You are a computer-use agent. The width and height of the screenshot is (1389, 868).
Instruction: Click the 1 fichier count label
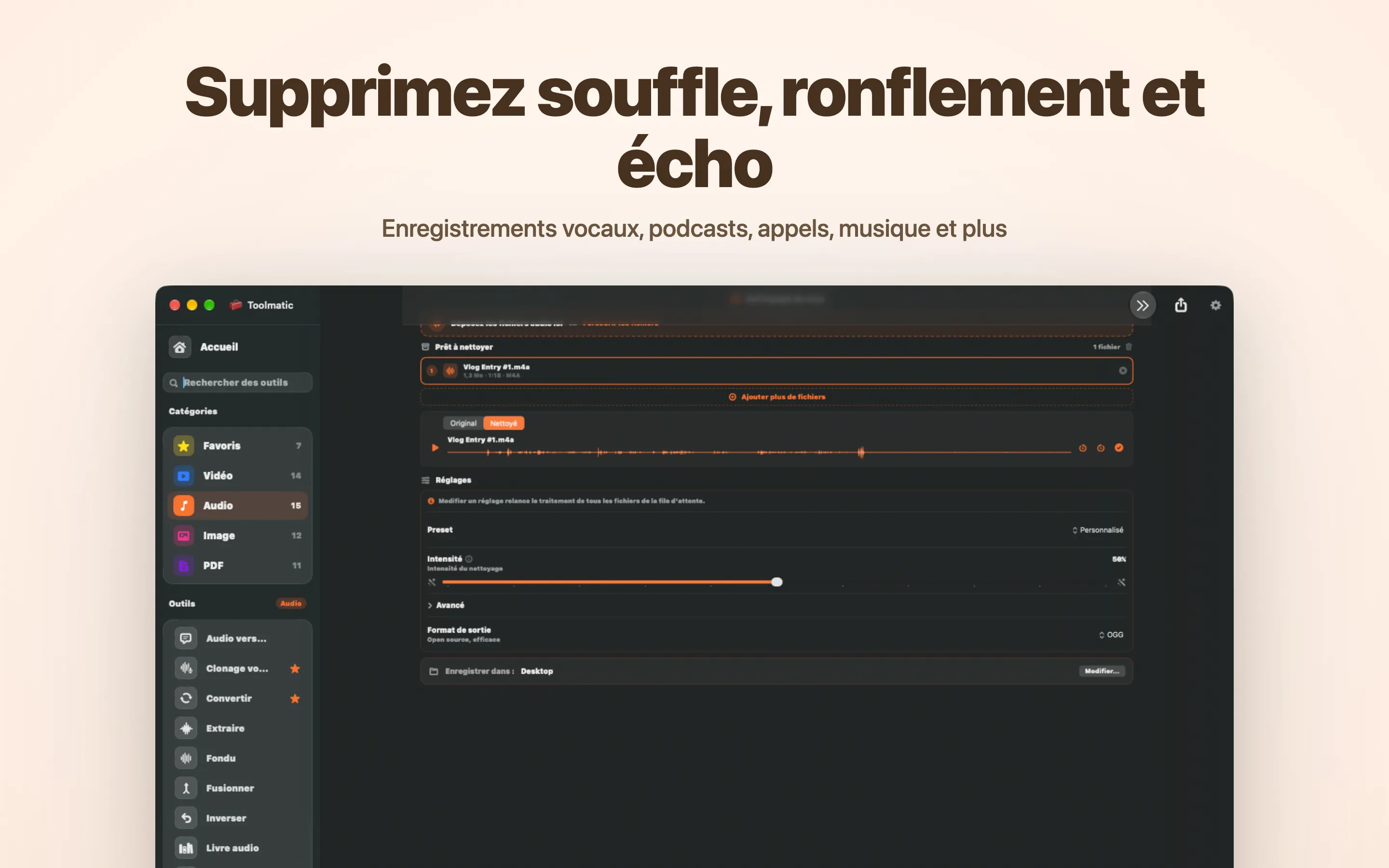(1106, 347)
